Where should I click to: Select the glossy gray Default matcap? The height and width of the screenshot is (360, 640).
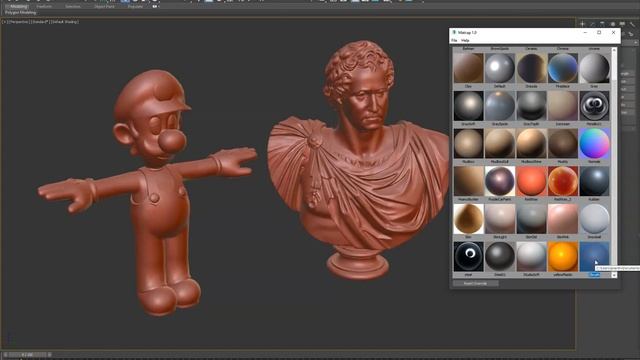(500, 68)
